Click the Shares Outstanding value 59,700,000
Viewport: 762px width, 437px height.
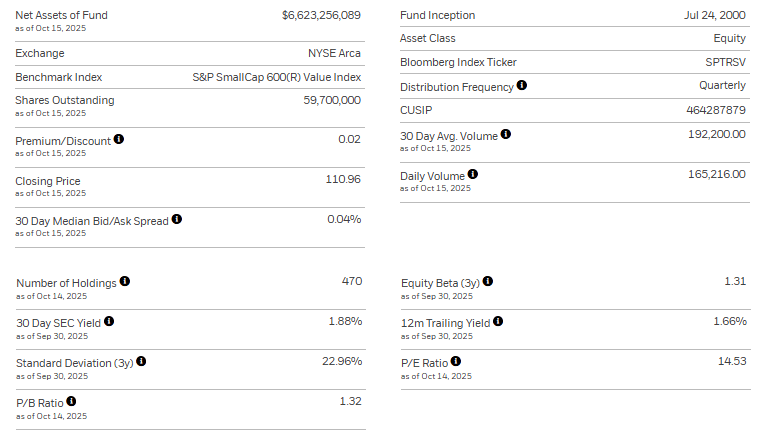tap(332, 100)
